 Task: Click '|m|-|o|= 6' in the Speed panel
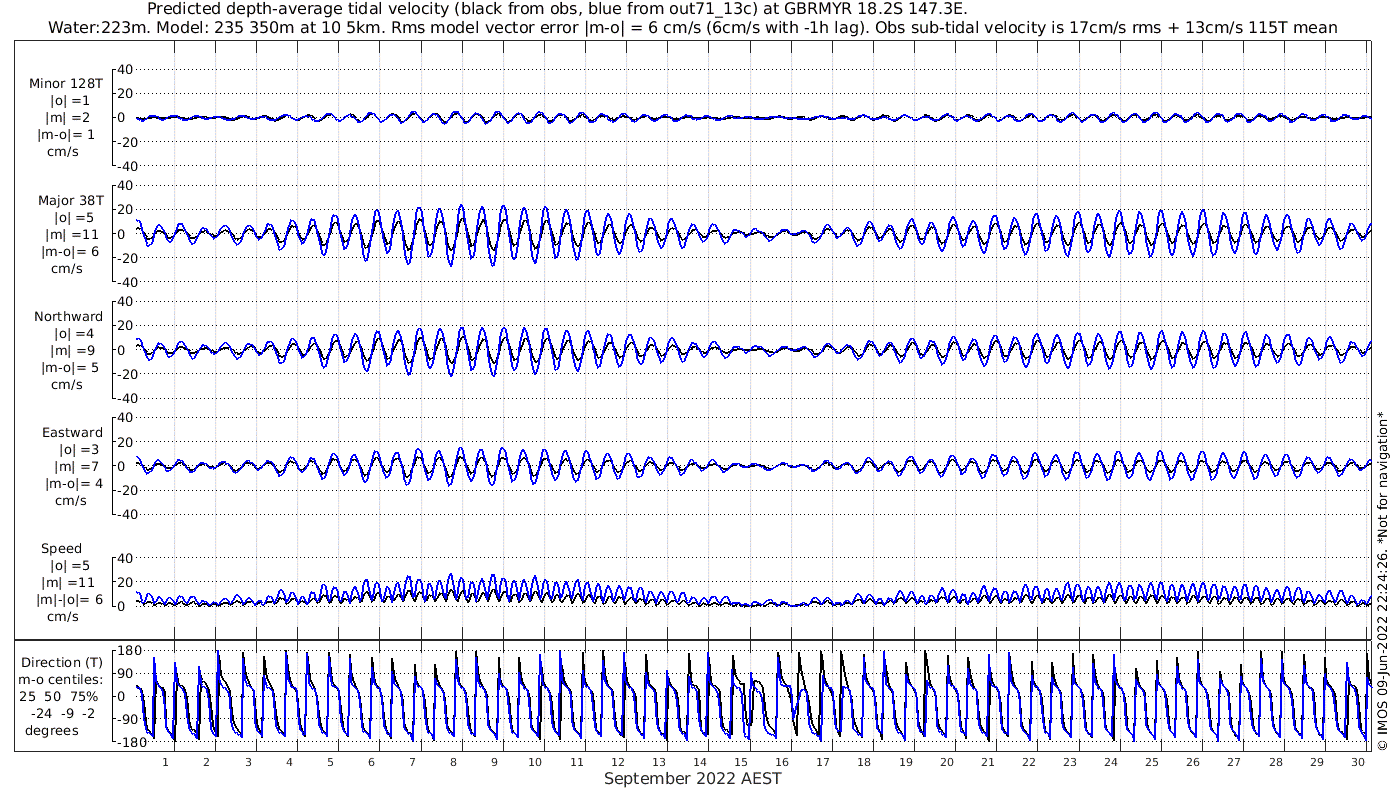click(68, 599)
